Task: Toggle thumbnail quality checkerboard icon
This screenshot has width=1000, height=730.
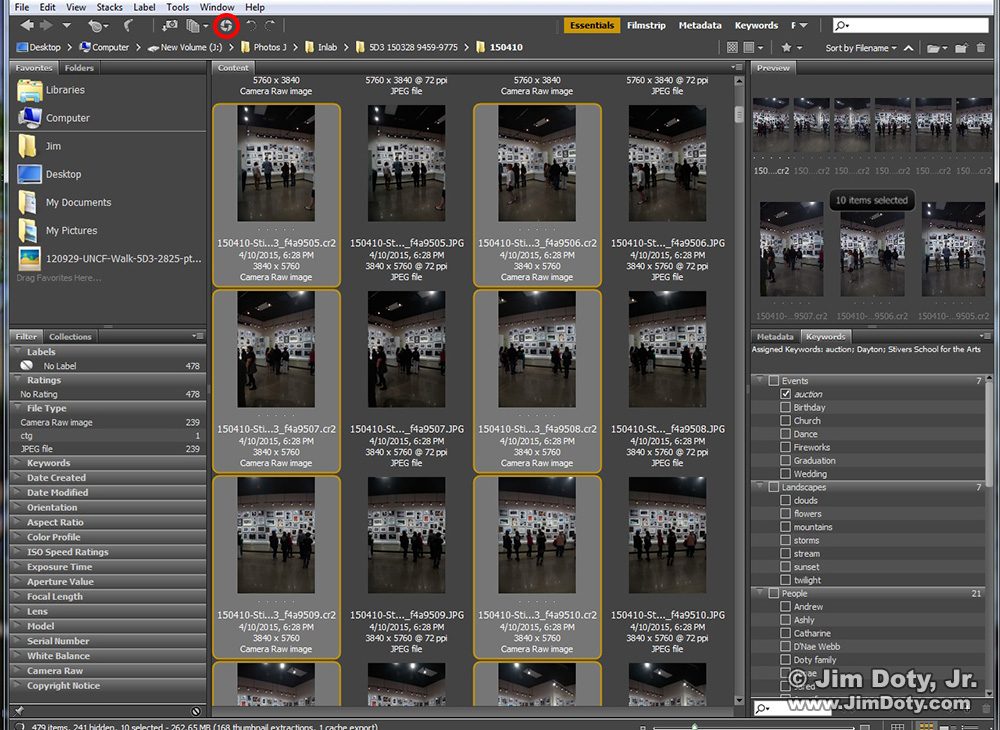Action: coord(732,47)
